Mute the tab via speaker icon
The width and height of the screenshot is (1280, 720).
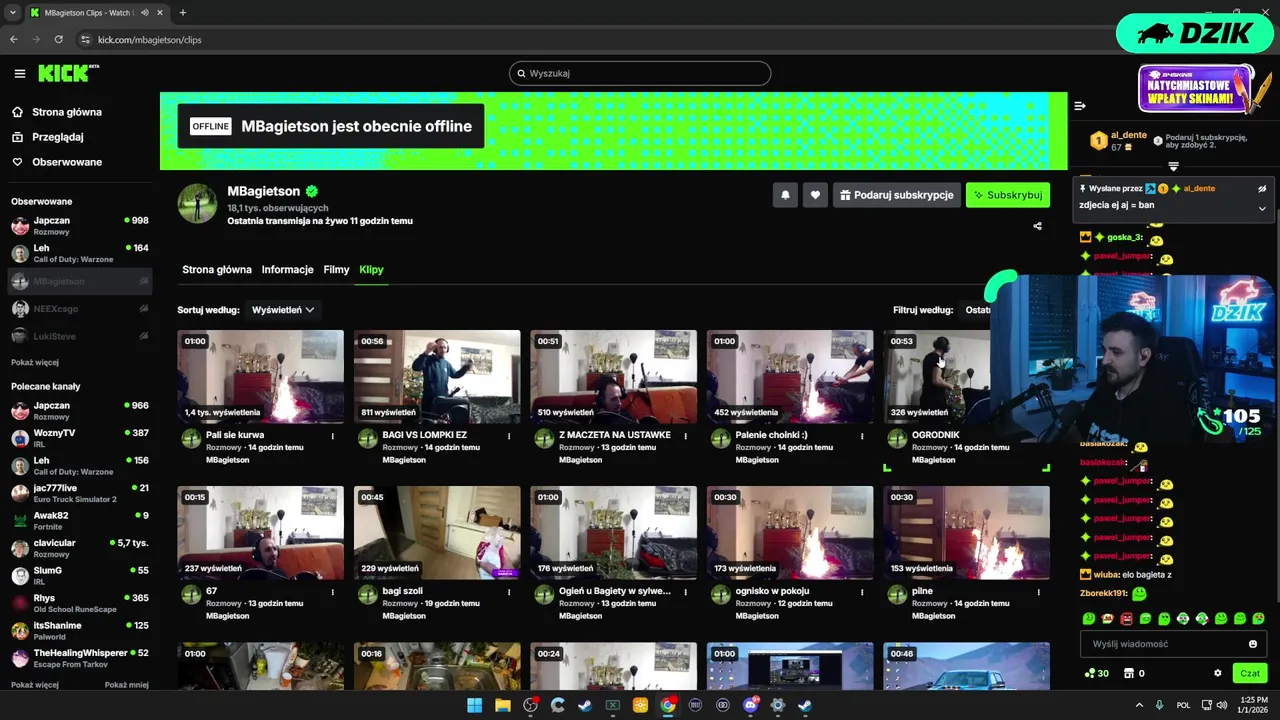pos(145,13)
